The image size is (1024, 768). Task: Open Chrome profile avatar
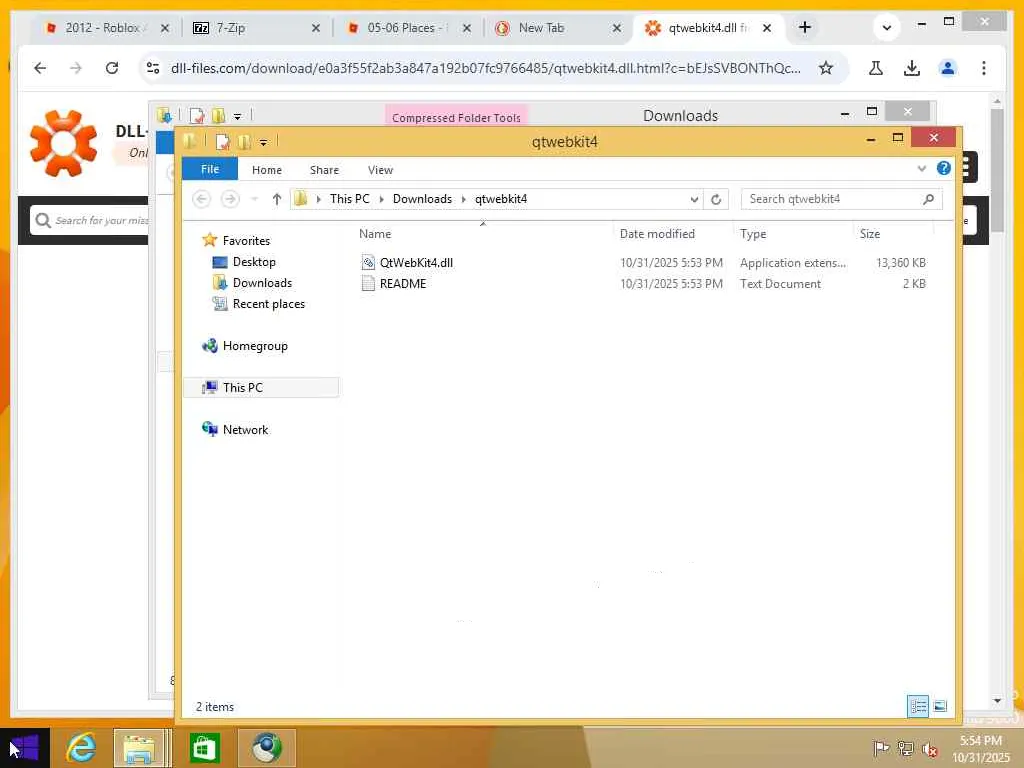click(x=948, y=68)
